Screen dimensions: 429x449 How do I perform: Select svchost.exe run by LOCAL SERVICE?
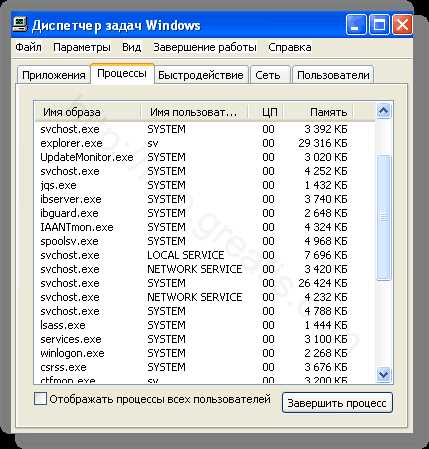tap(205, 255)
